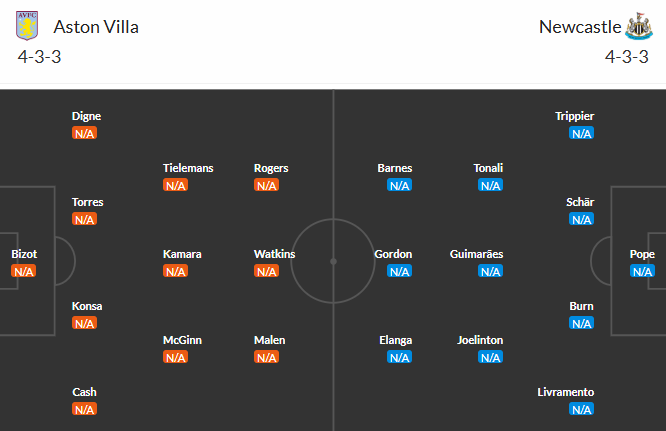This screenshot has height=431, width=666.
Task: Click Trippier's name
Action: 574,116
